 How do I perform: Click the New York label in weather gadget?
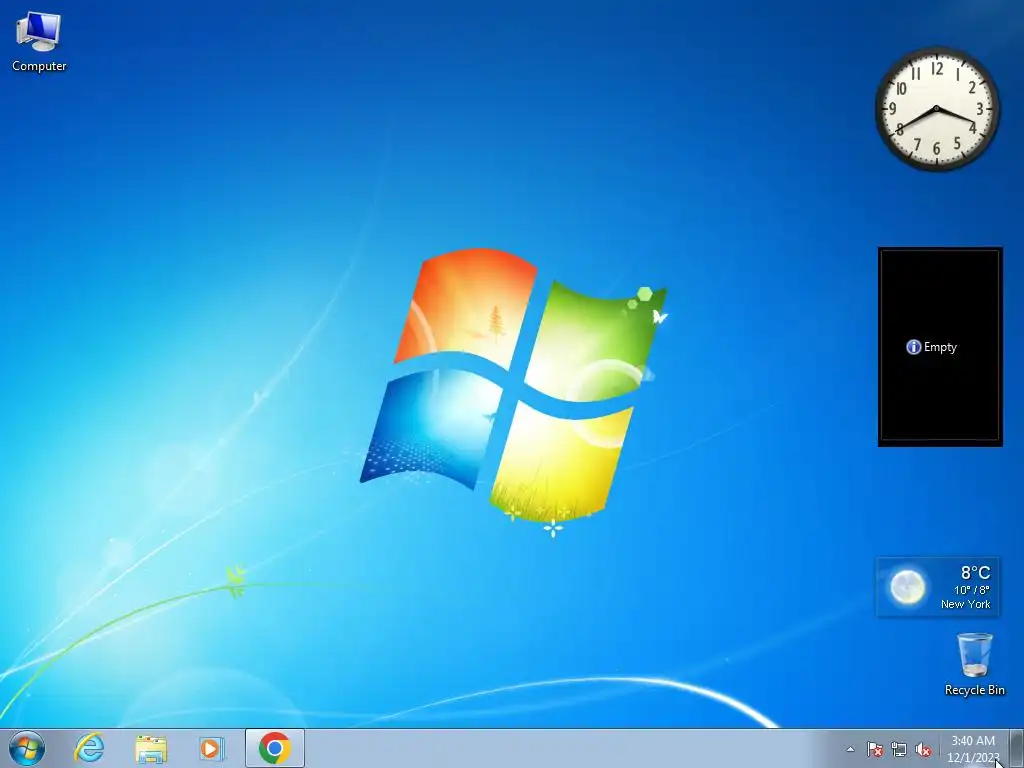coord(965,604)
